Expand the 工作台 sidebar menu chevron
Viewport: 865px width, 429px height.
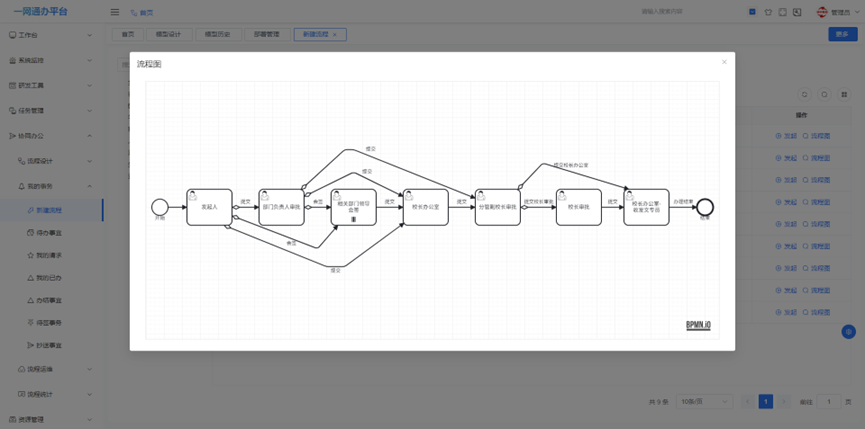[x=90, y=35]
